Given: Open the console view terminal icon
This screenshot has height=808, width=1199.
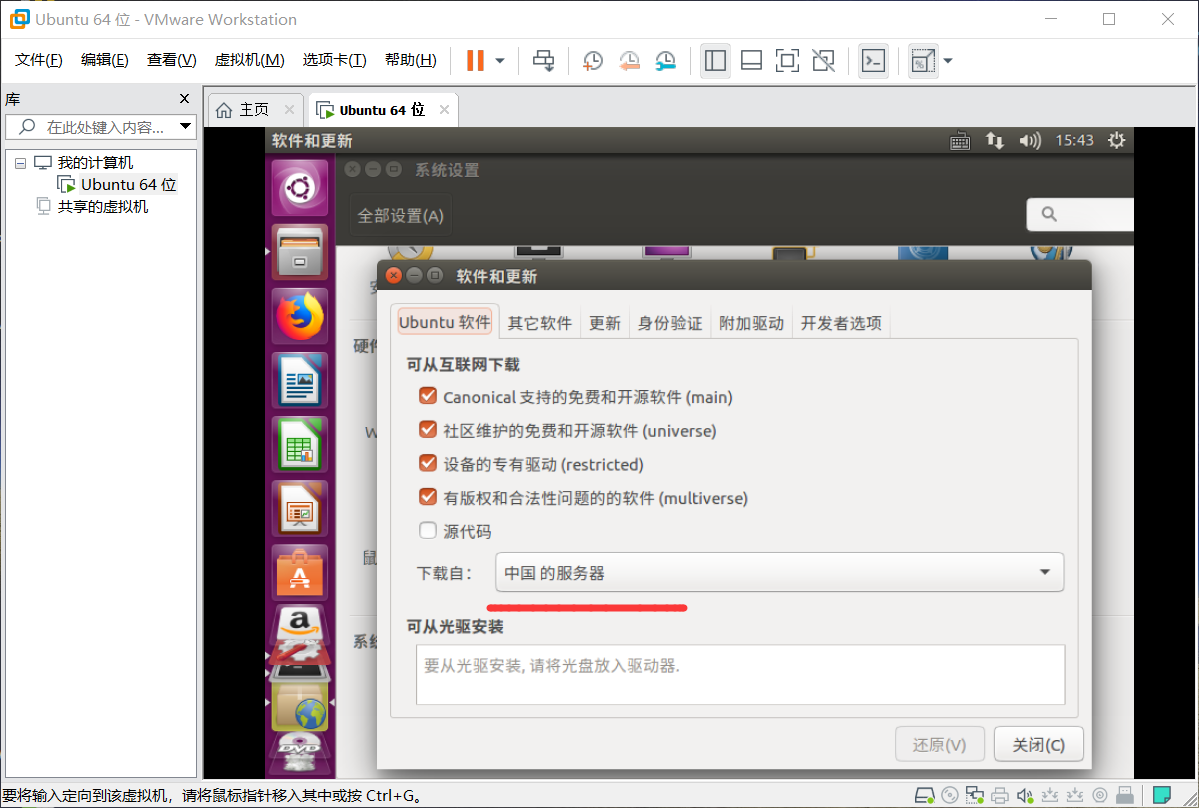Looking at the screenshot, I should [x=873, y=60].
